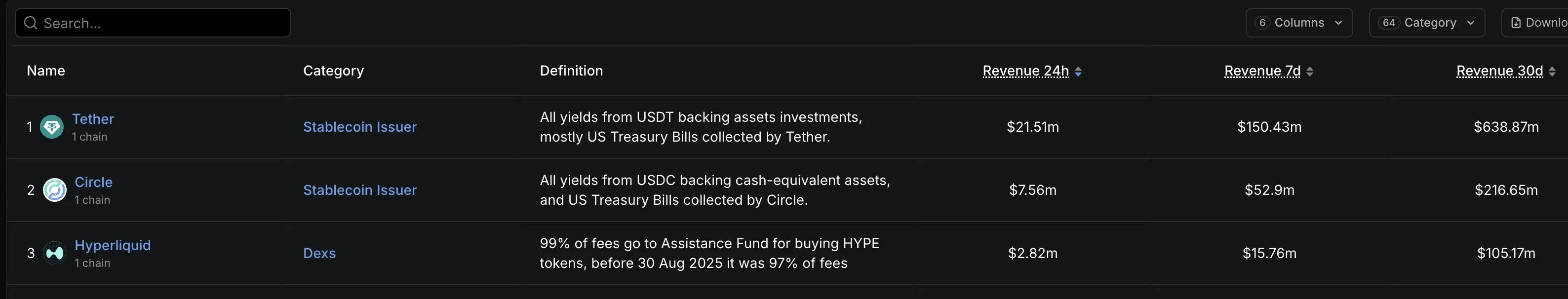Click the search magnifier icon
Screen dimensions: 1568x299
pyautogui.click(x=31, y=23)
